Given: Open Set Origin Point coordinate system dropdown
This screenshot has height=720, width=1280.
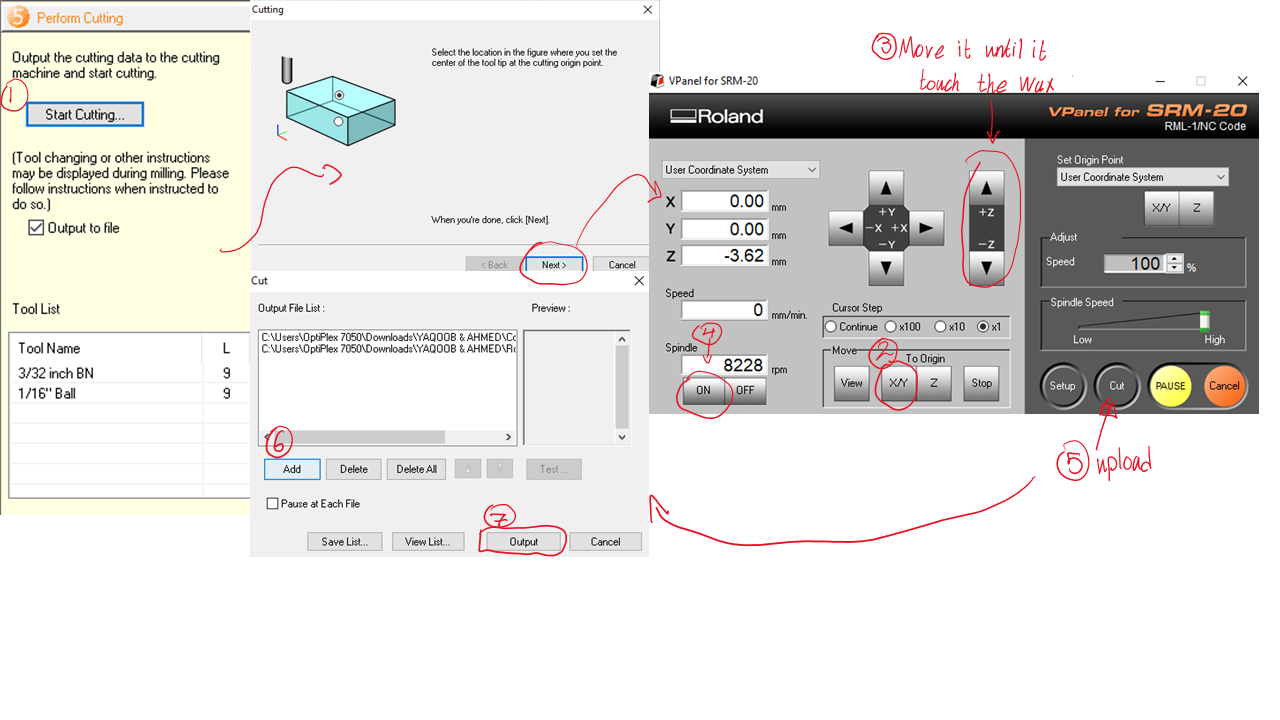Looking at the screenshot, I should [1142, 177].
